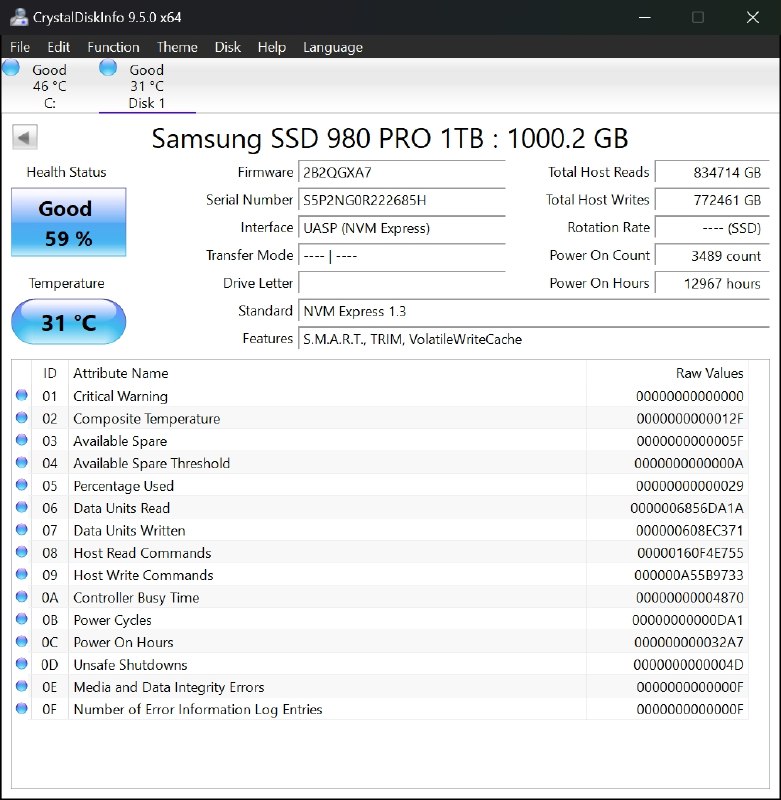This screenshot has height=800, width=781.
Task: Click status orb beside Critical Warning
Action: (22, 396)
